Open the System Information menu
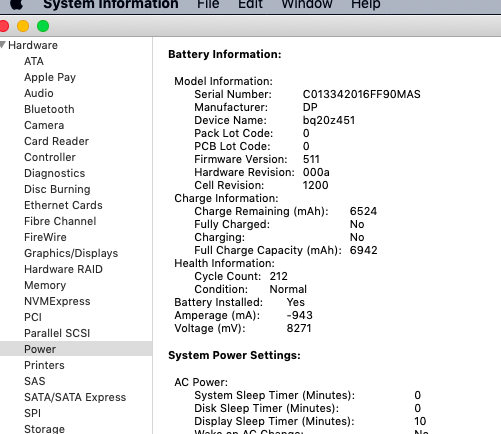501x434 pixels. click(111, 5)
